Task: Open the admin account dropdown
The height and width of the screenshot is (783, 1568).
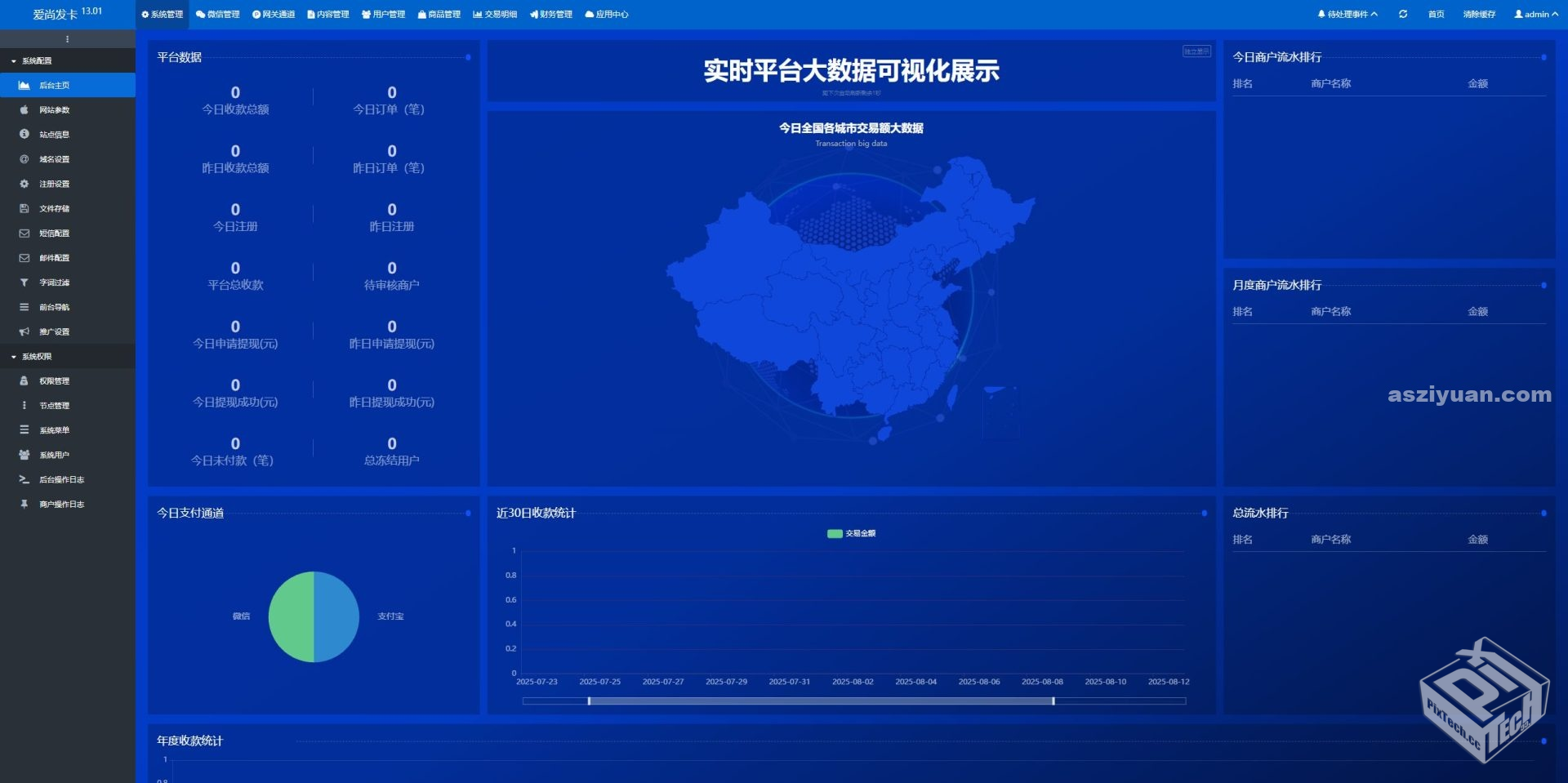Action: point(1535,15)
